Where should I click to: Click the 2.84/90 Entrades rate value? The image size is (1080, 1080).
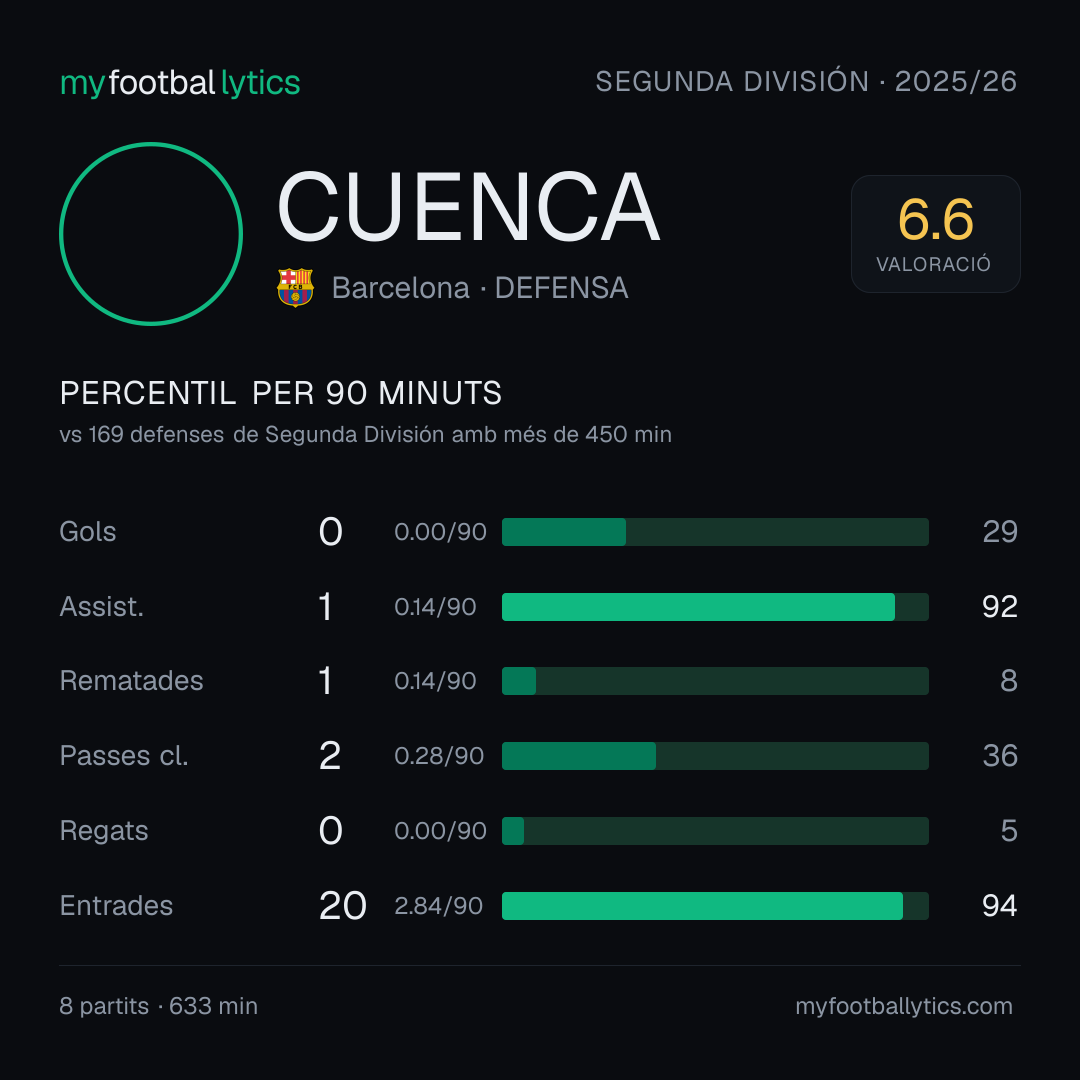pos(438,906)
